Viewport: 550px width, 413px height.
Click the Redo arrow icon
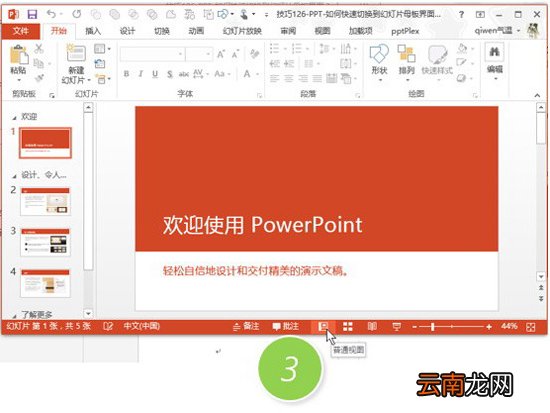77,14
